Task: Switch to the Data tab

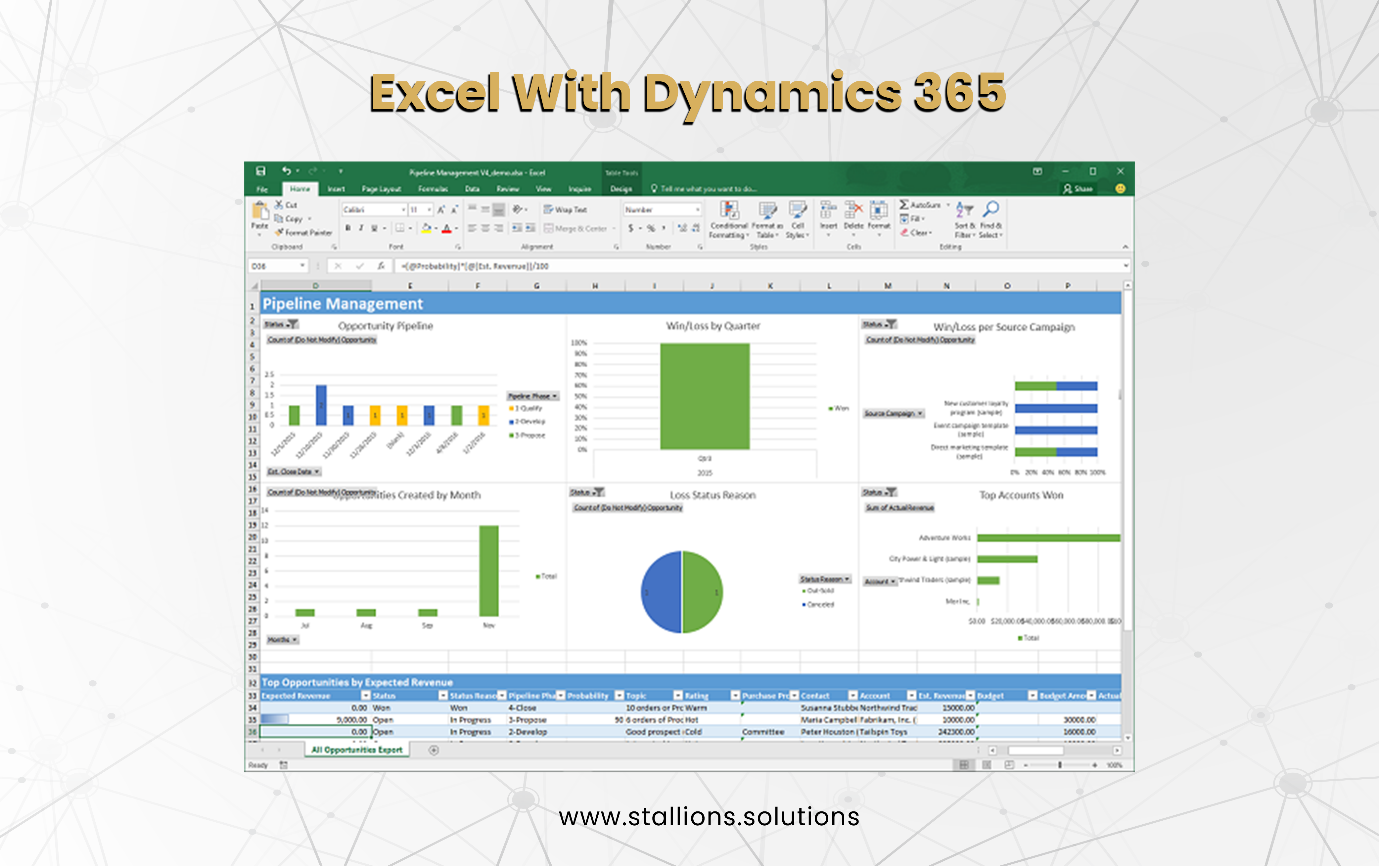Action: (x=472, y=189)
